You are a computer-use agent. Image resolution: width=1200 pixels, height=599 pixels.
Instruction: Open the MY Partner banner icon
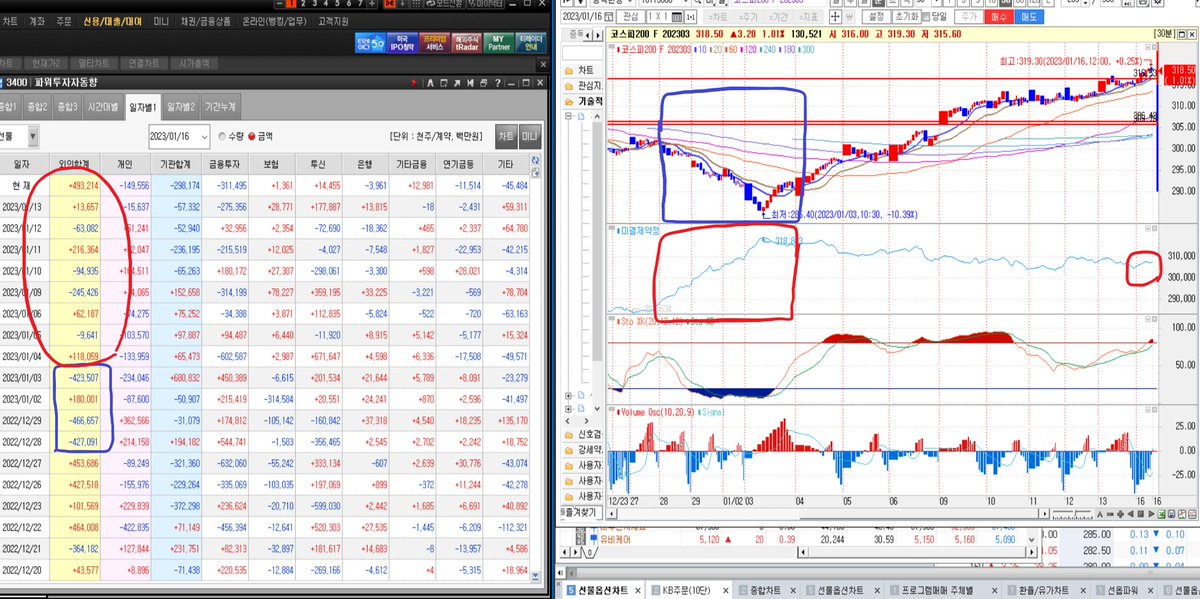point(498,41)
